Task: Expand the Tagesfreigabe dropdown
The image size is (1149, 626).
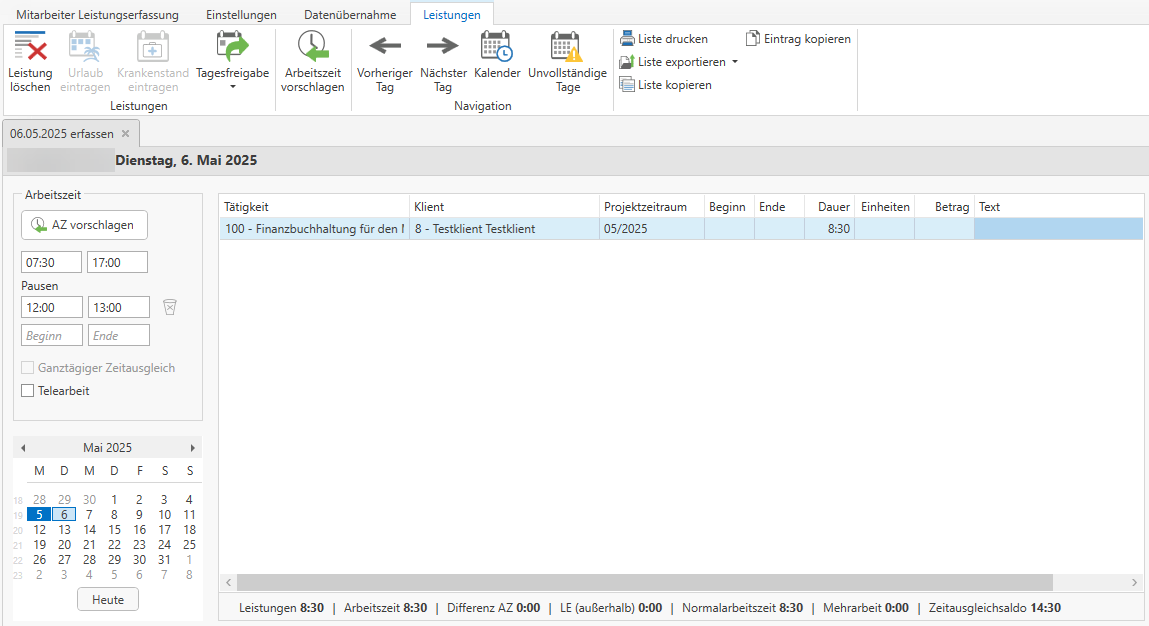Action: [x=232, y=87]
